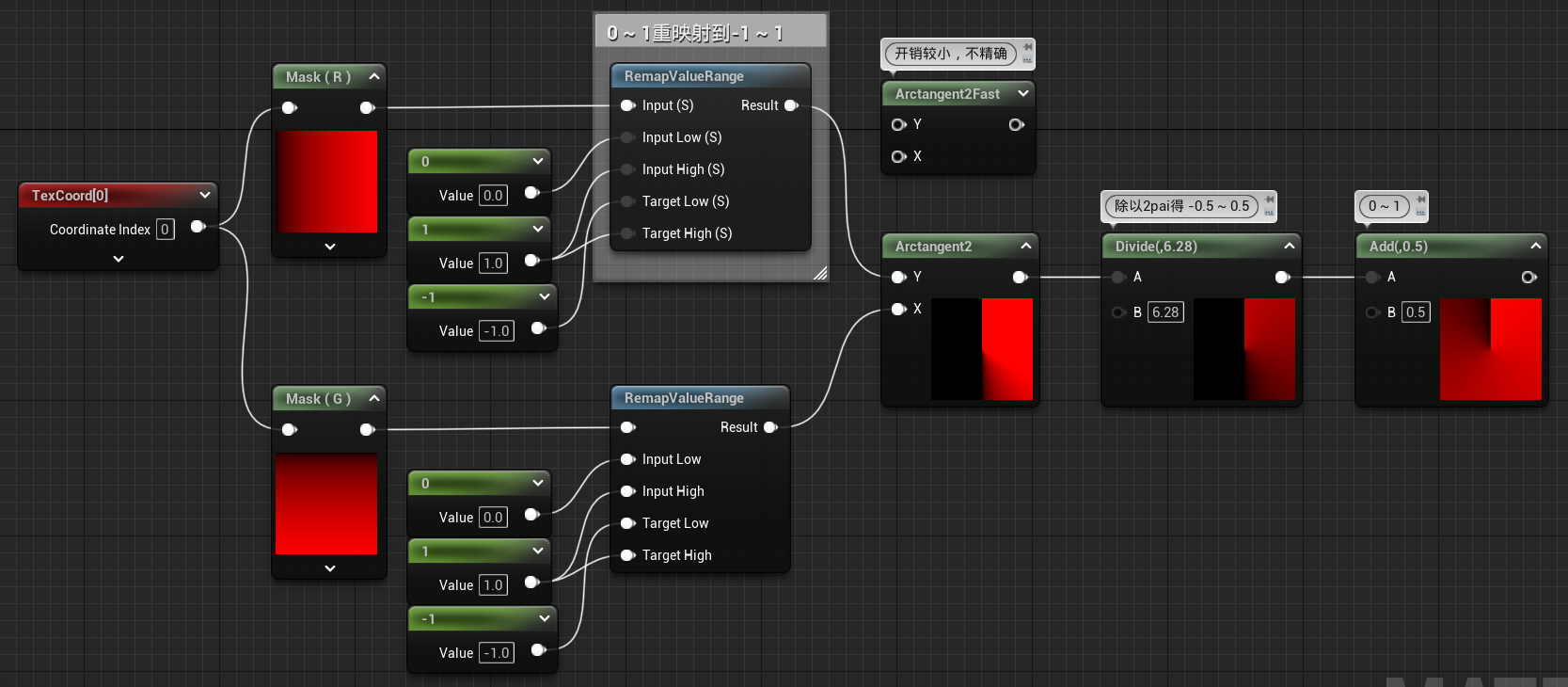
Task: Click the Result pin beside Input (S)
Action: 792,105
